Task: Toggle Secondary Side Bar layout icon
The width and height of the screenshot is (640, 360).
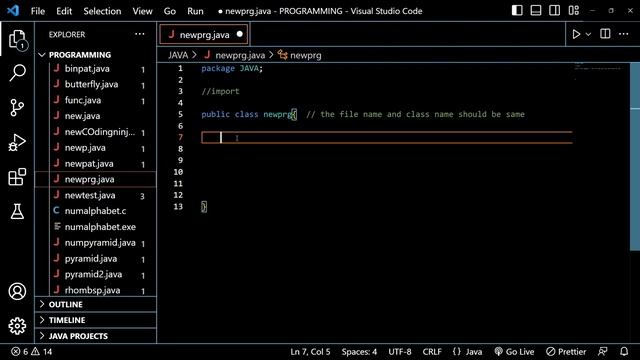Action: 555,11
